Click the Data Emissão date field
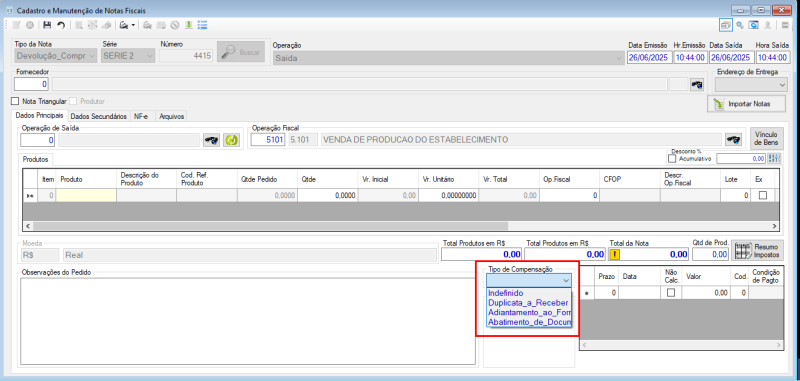This screenshot has height=381, width=800. point(648,57)
